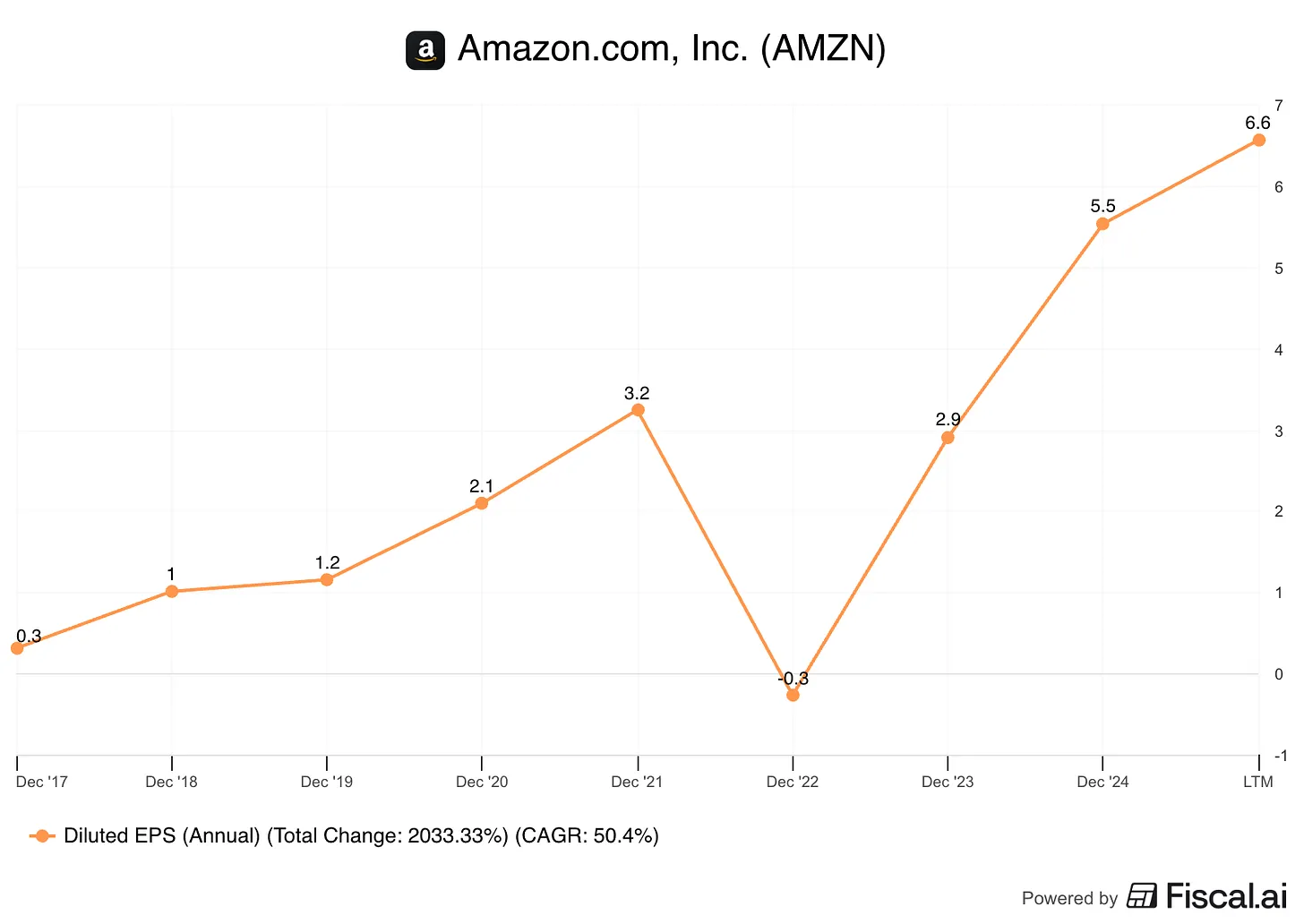Image resolution: width=1304 pixels, height=924 pixels.
Task: Click the Dec '21 peak data point at 3.2
Action: 638,410
